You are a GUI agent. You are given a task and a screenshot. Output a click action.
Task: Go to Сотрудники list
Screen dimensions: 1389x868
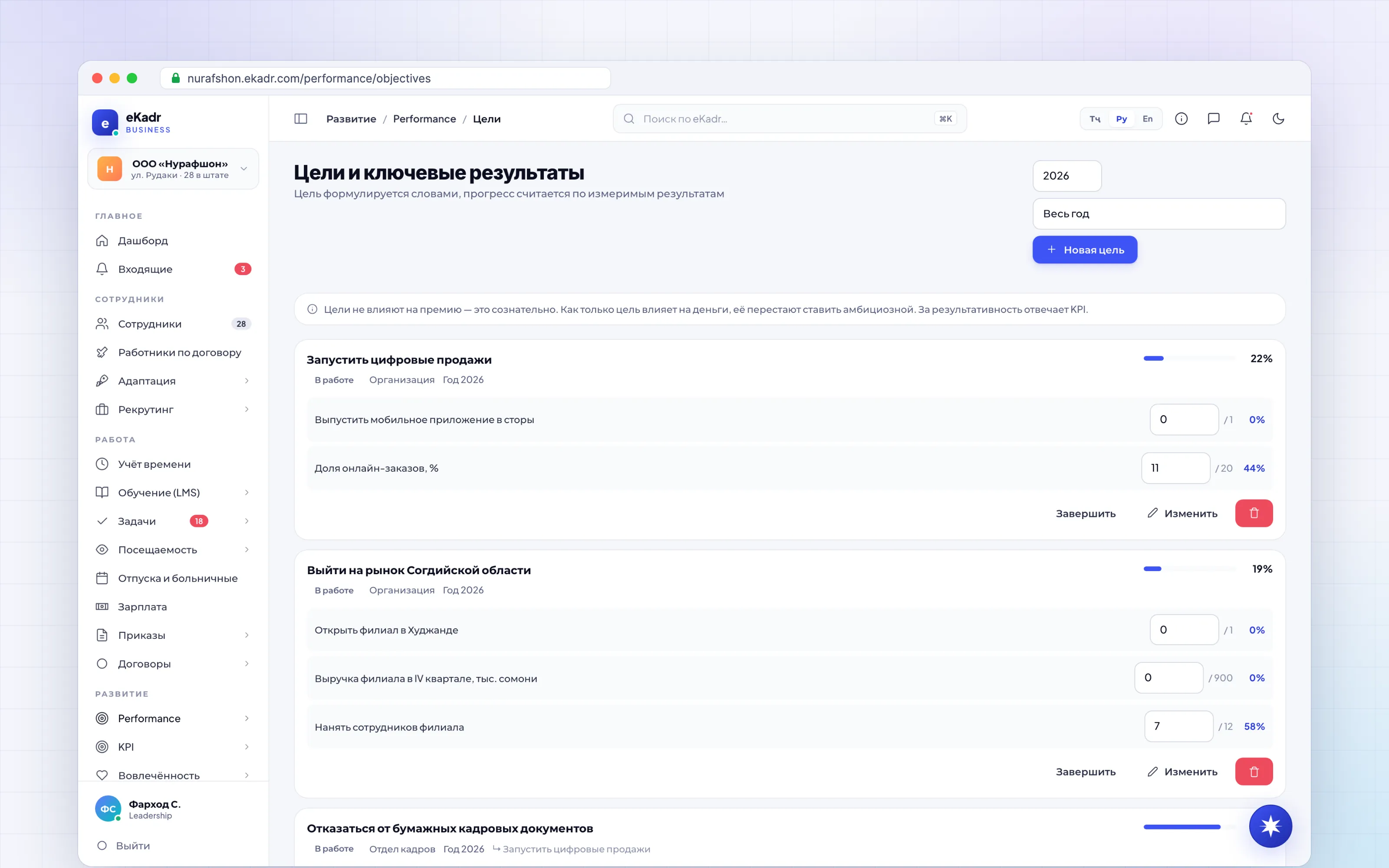point(173,324)
